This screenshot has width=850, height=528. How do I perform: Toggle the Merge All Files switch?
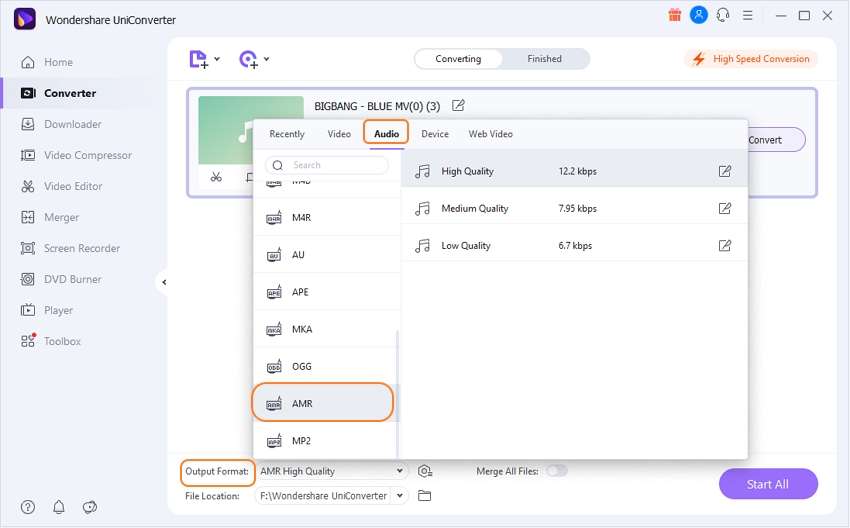pyautogui.click(x=557, y=471)
